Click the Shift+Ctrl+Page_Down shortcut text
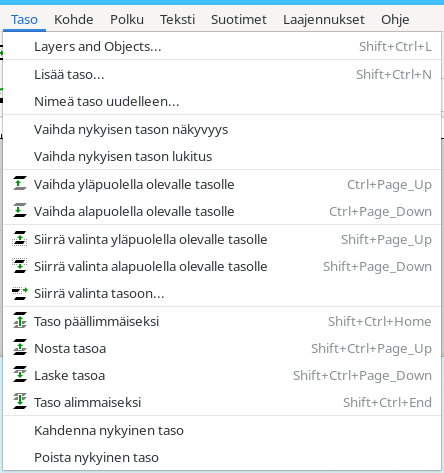 point(362,376)
